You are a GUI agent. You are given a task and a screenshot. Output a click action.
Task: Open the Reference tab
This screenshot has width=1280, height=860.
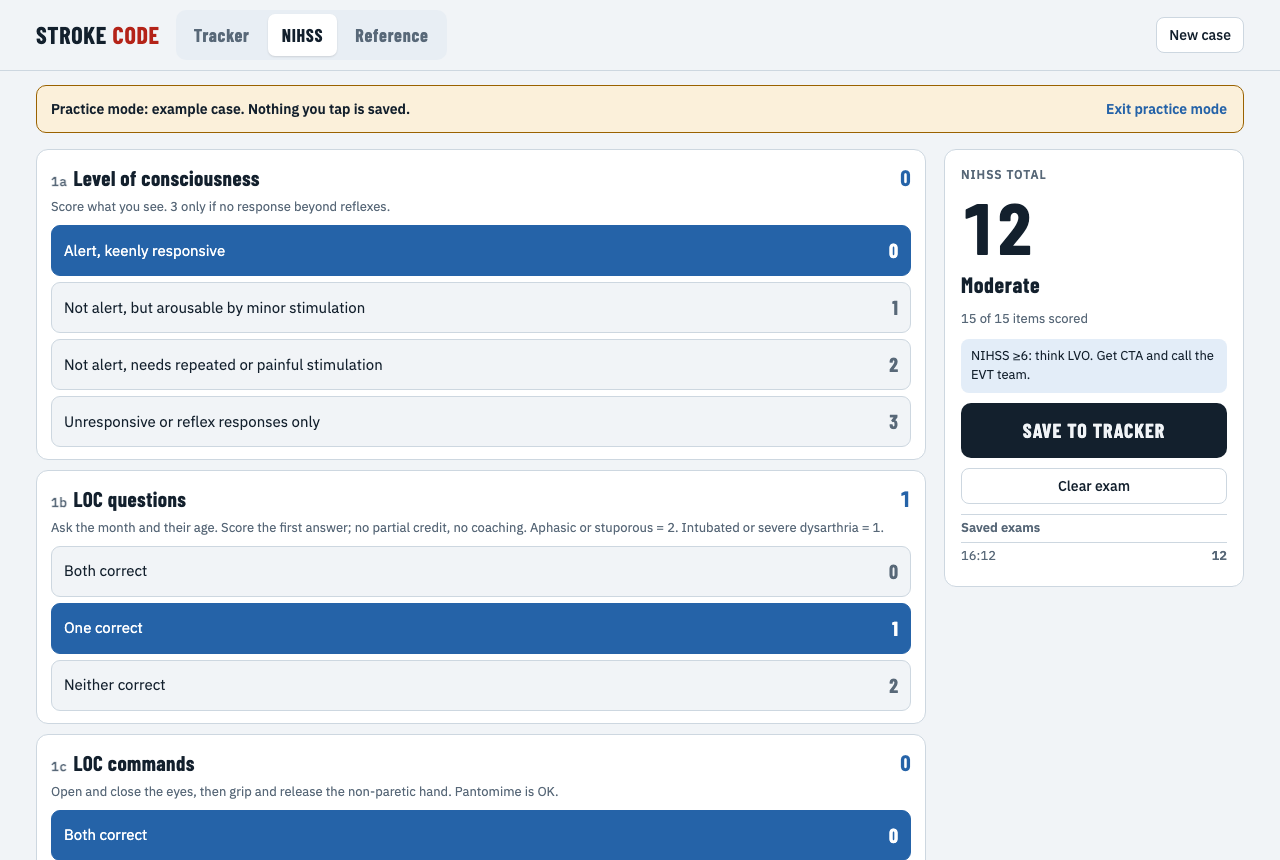(391, 35)
